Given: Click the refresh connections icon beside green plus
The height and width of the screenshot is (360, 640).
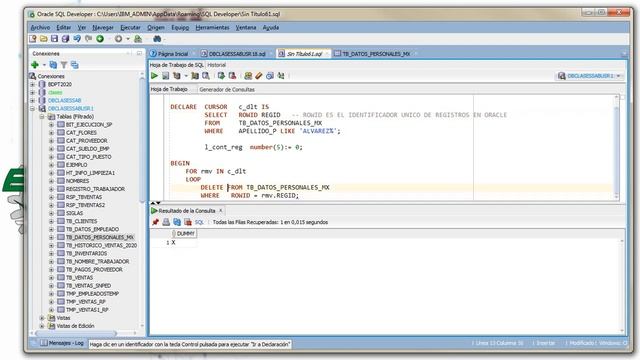Looking at the screenshot, I should coord(53,64).
